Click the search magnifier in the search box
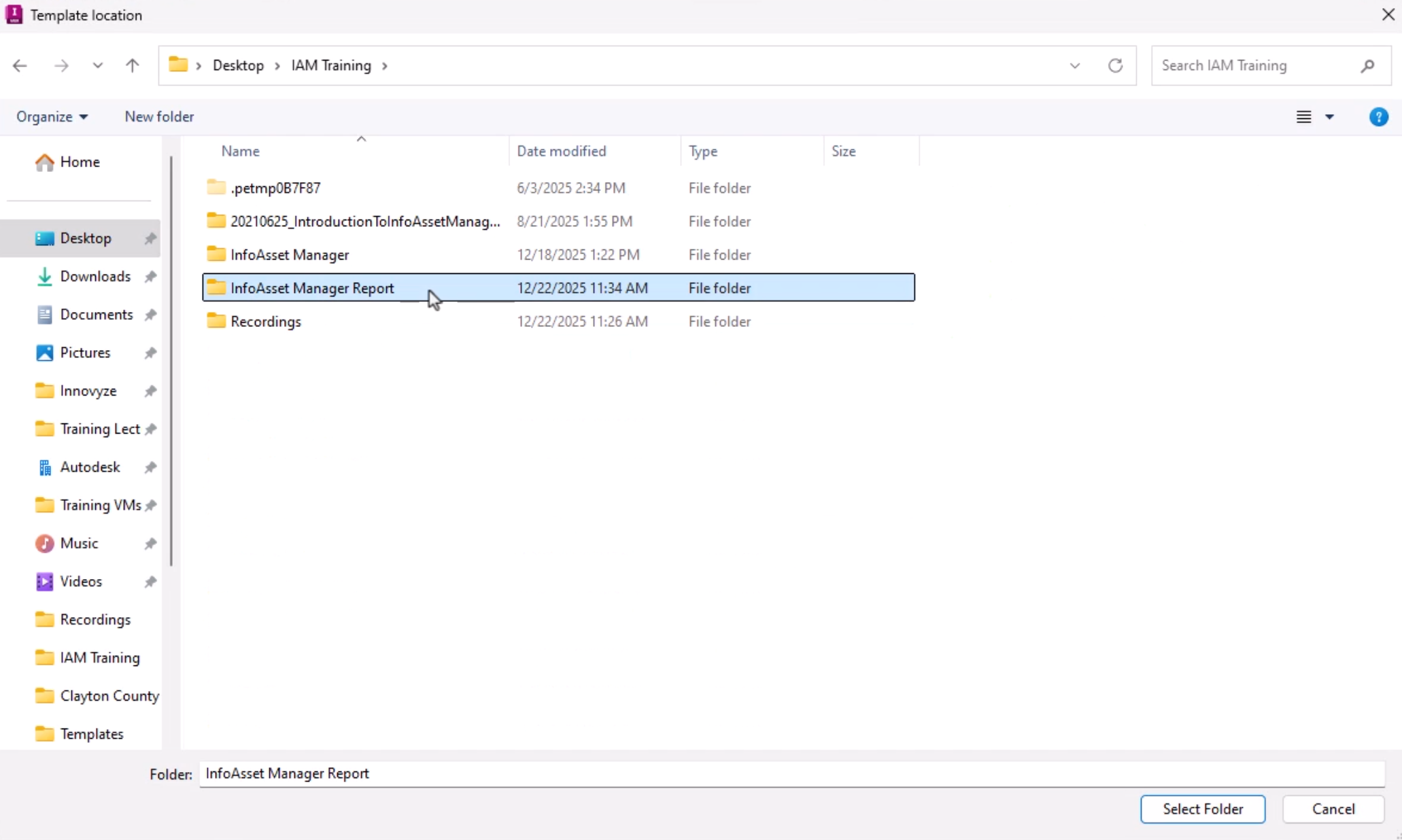The image size is (1402, 840). point(1368,65)
